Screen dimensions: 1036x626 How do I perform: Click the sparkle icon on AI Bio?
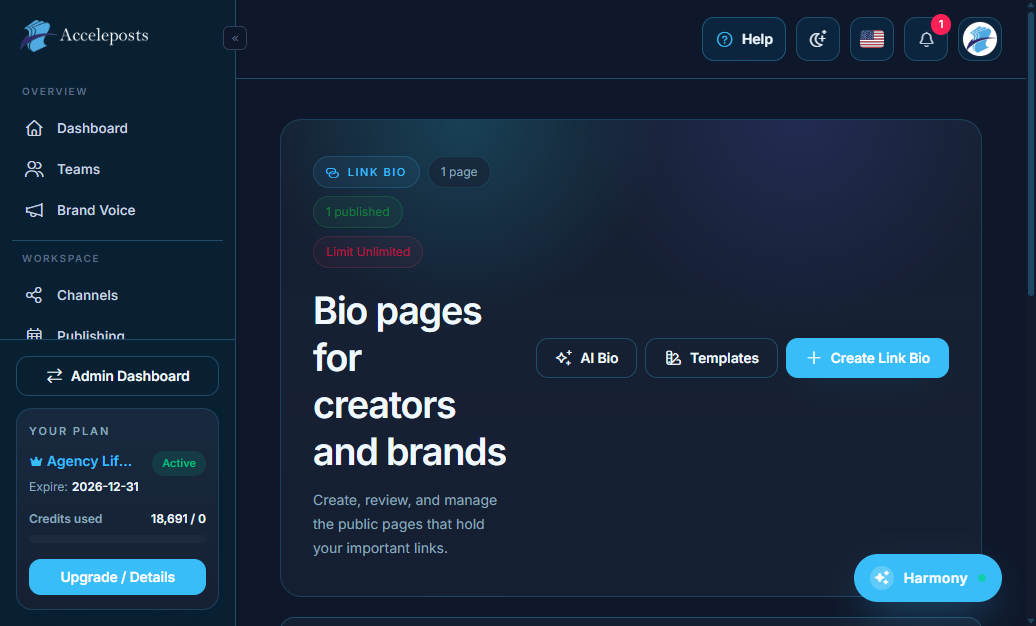564,358
